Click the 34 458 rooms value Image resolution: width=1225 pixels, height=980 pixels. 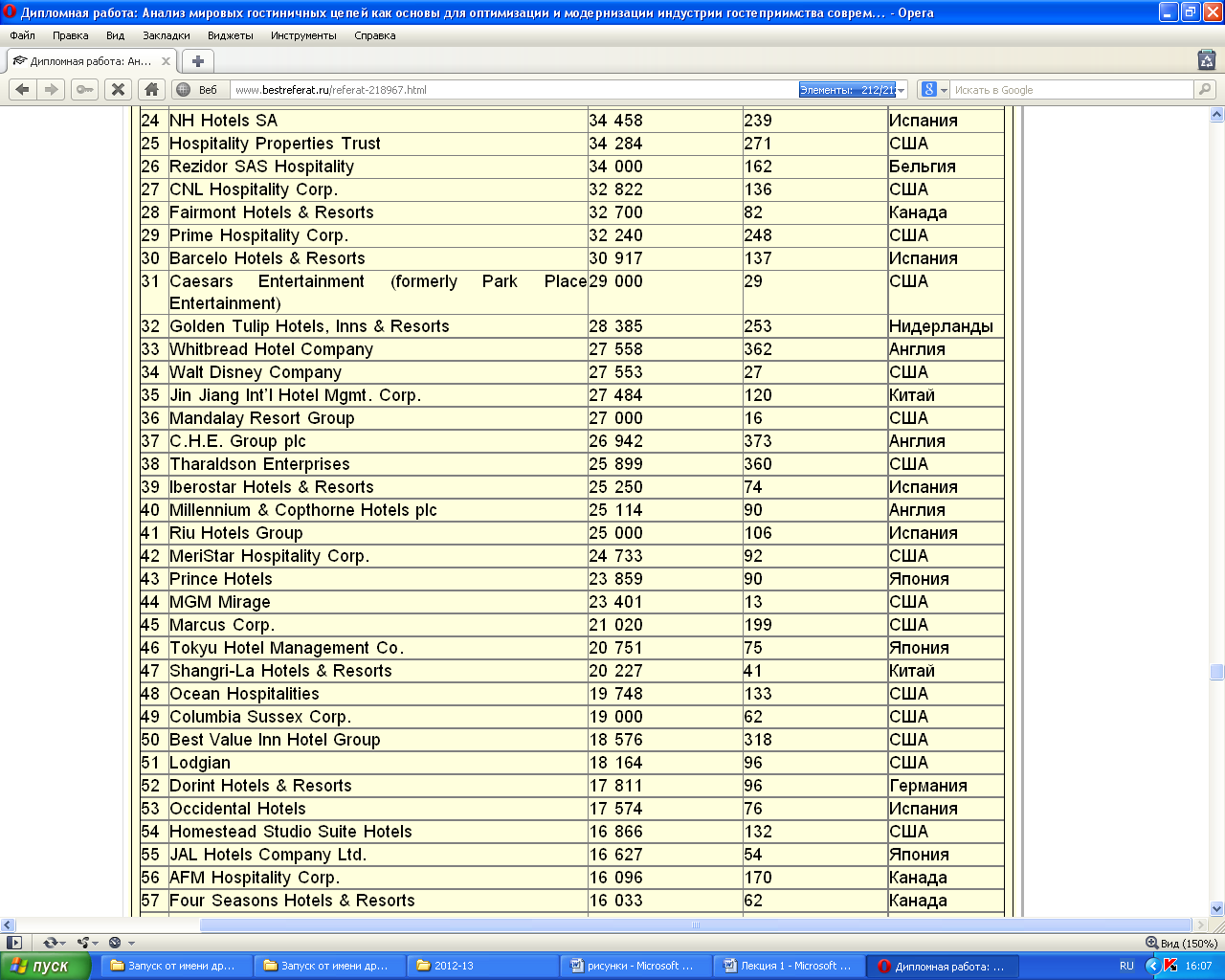(x=616, y=121)
